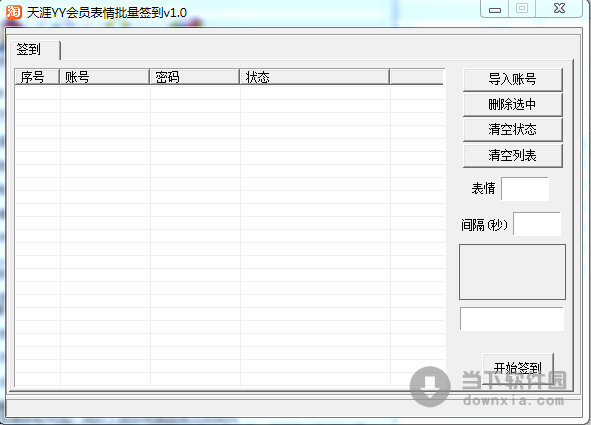Click the 序号 column header
Screen dimensions: 591x425
tap(37, 77)
